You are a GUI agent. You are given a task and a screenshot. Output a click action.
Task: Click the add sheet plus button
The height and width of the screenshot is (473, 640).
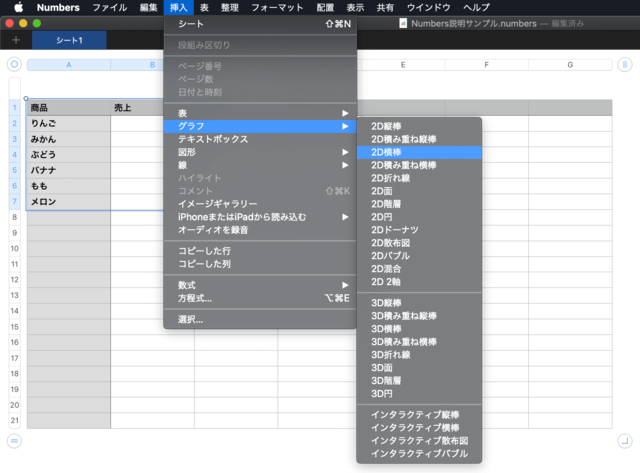(x=16, y=40)
